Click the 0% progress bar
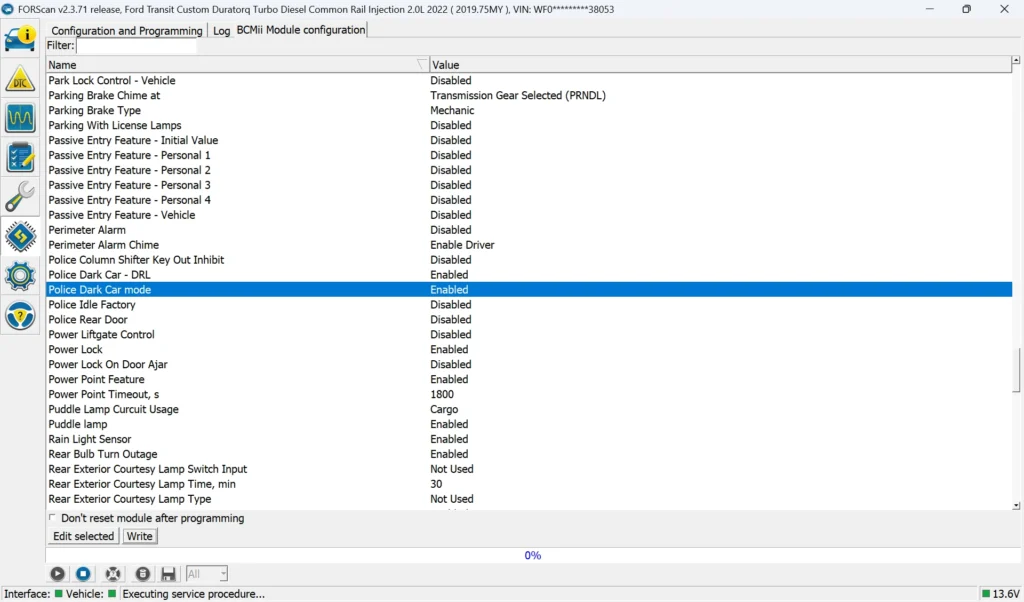 click(x=533, y=556)
